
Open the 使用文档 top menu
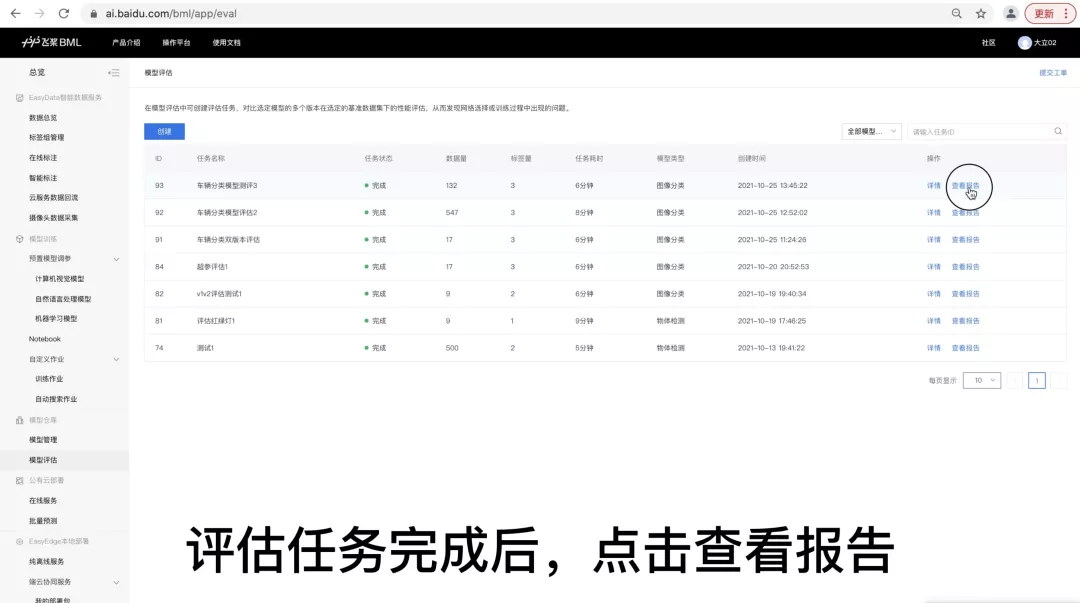pos(227,43)
